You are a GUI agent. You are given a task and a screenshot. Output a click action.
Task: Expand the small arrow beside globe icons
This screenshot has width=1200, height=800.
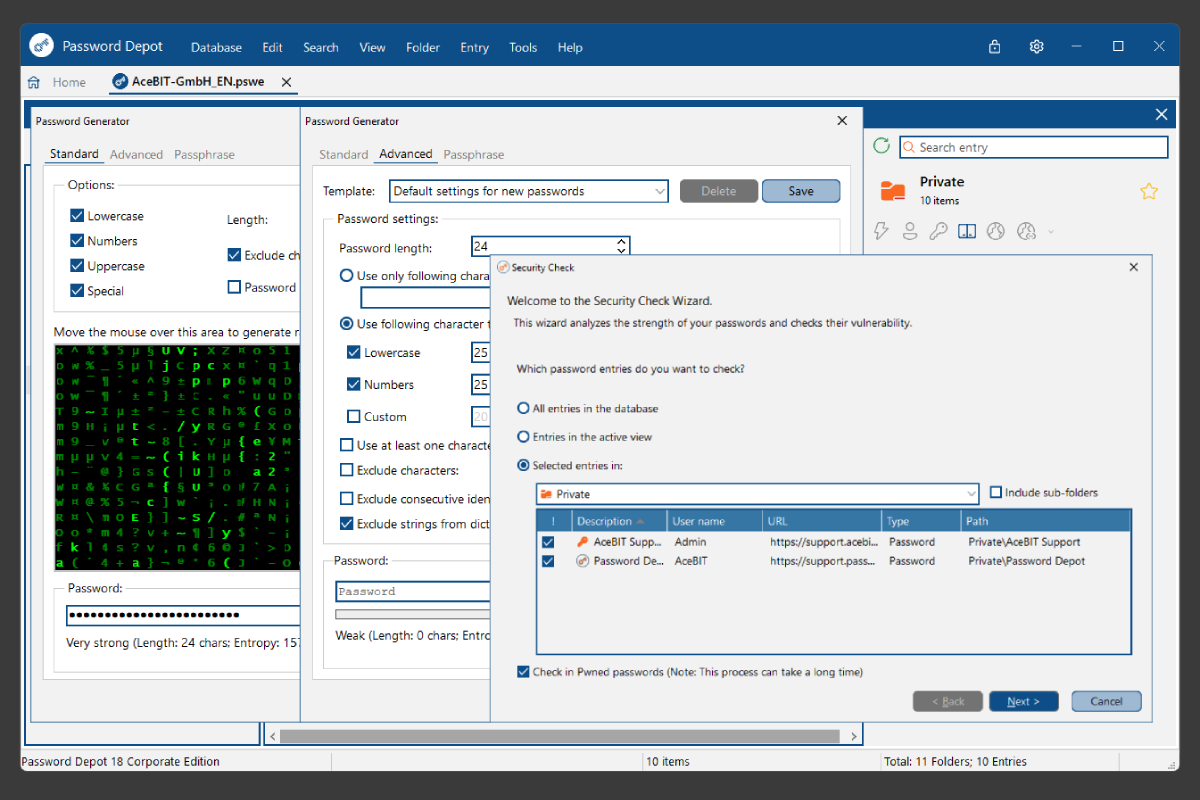(x=1050, y=232)
